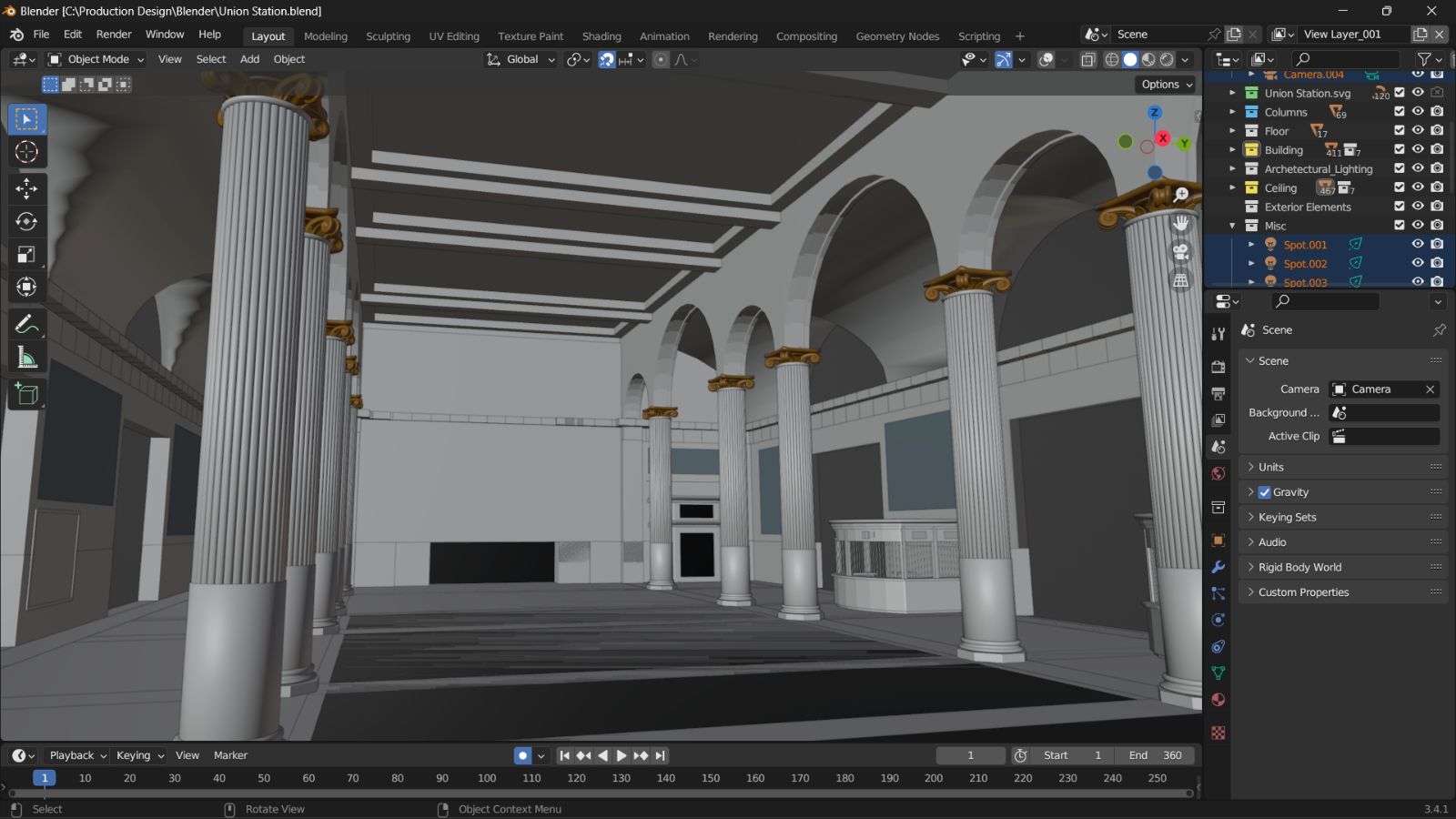Screen dimensions: 1456x819
Task: Switch to wireframe viewport shading
Action: click(x=1112, y=59)
